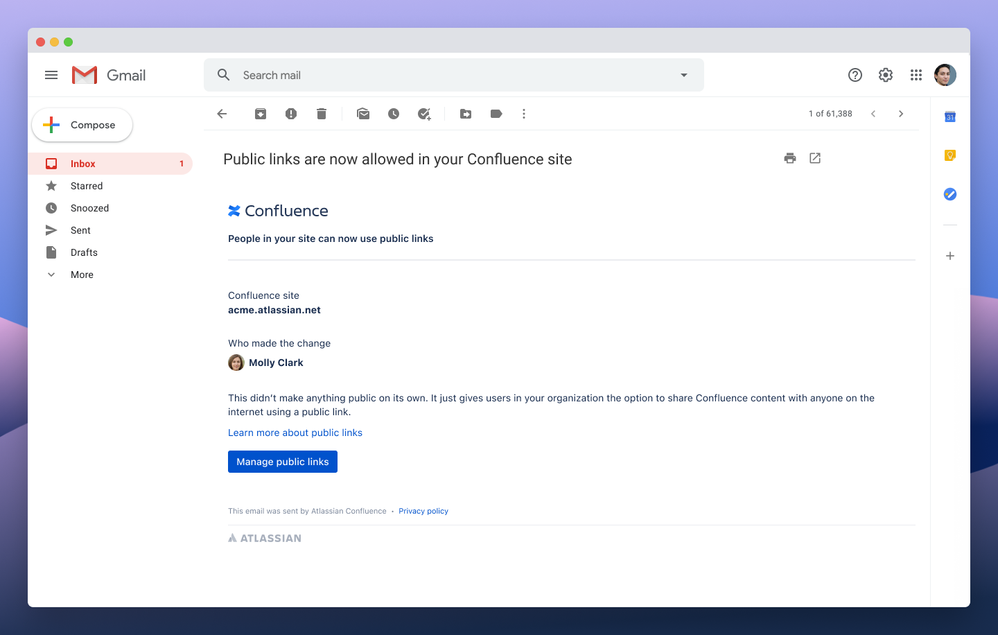Print this email
Viewport: 998px width, 635px height.
pyautogui.click(x=790, y=158)
